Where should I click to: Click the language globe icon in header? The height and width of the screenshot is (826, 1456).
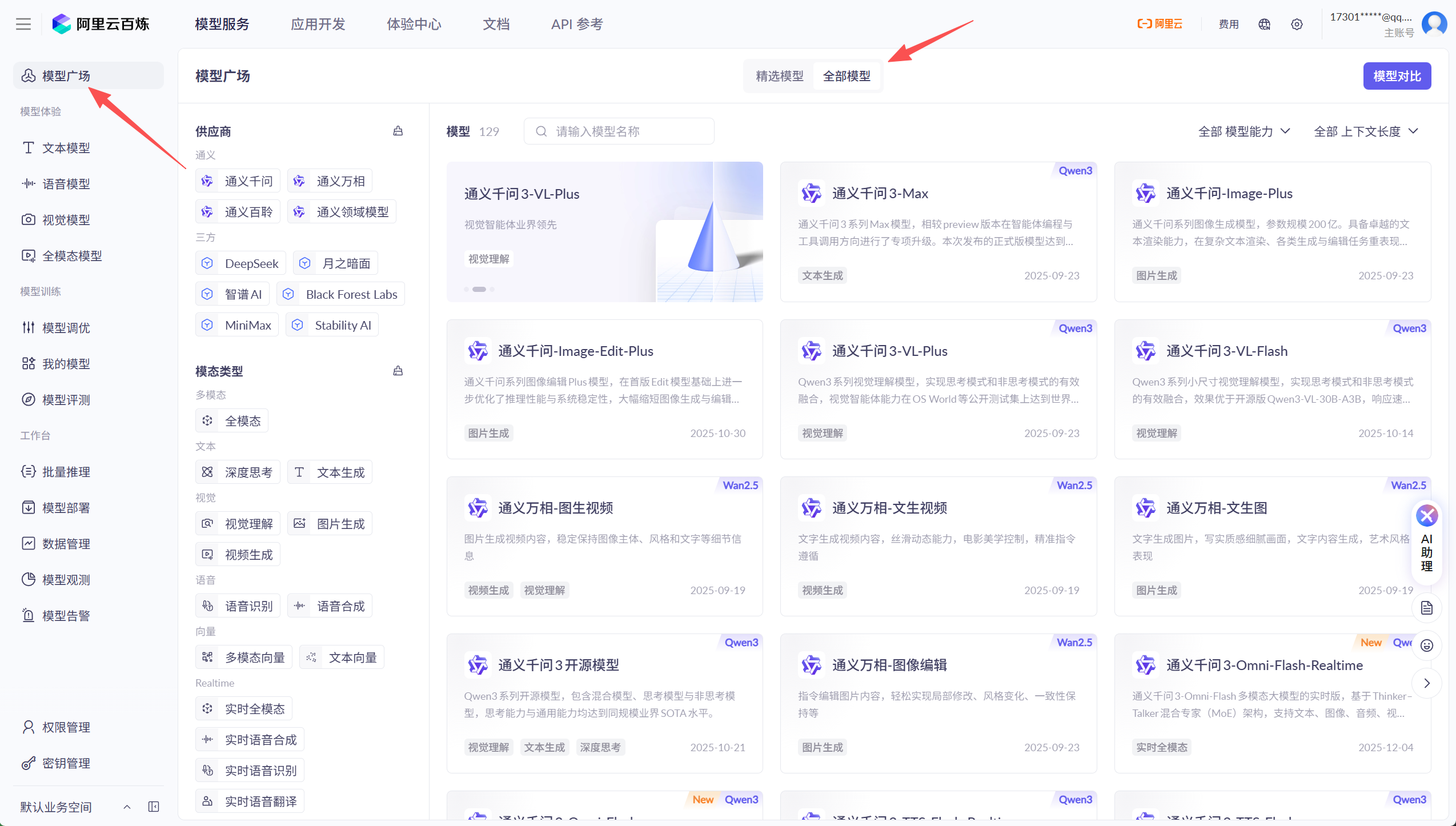point(1264,24)
